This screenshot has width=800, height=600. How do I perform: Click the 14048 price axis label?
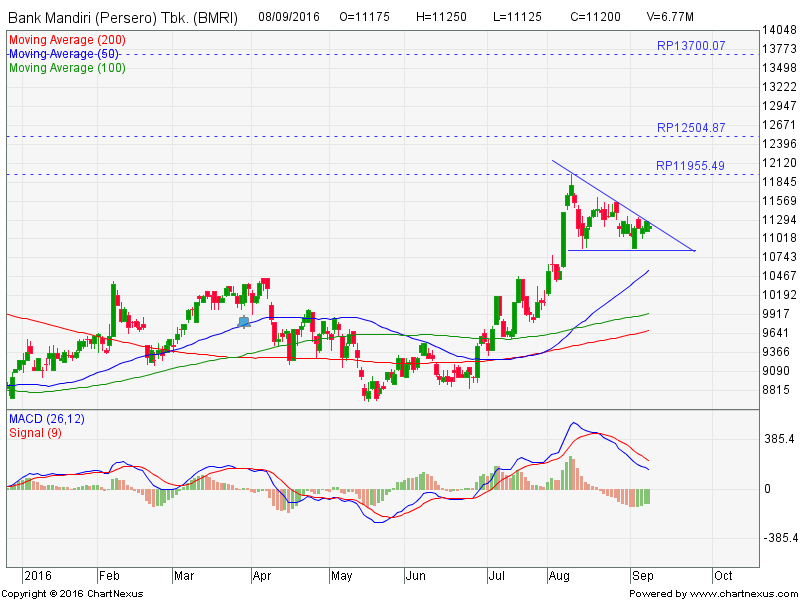[777, 30]
